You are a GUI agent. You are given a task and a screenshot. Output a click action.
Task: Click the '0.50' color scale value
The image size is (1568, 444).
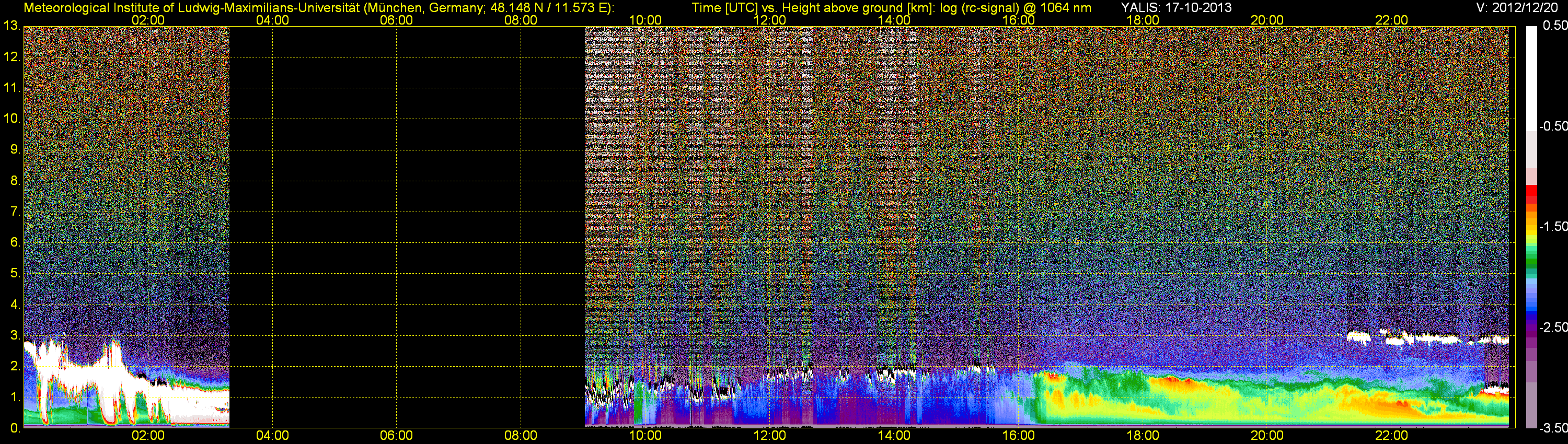(x=1555, y=26)
